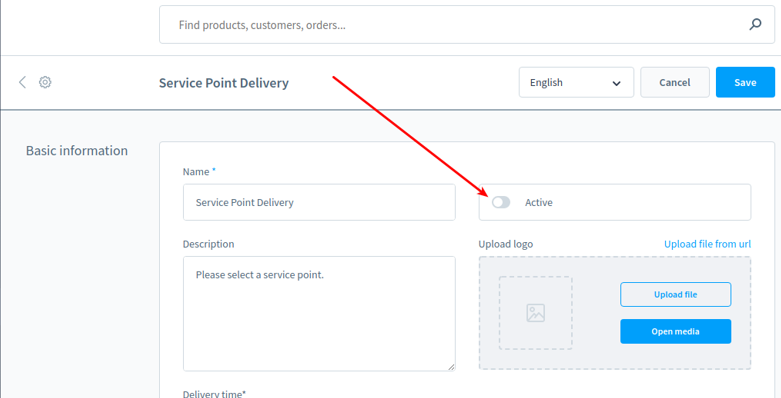Save the Service Point Delivery settings
Image resolution: width=781 pixels, height=398 pixels.
(x=745, y=82)
